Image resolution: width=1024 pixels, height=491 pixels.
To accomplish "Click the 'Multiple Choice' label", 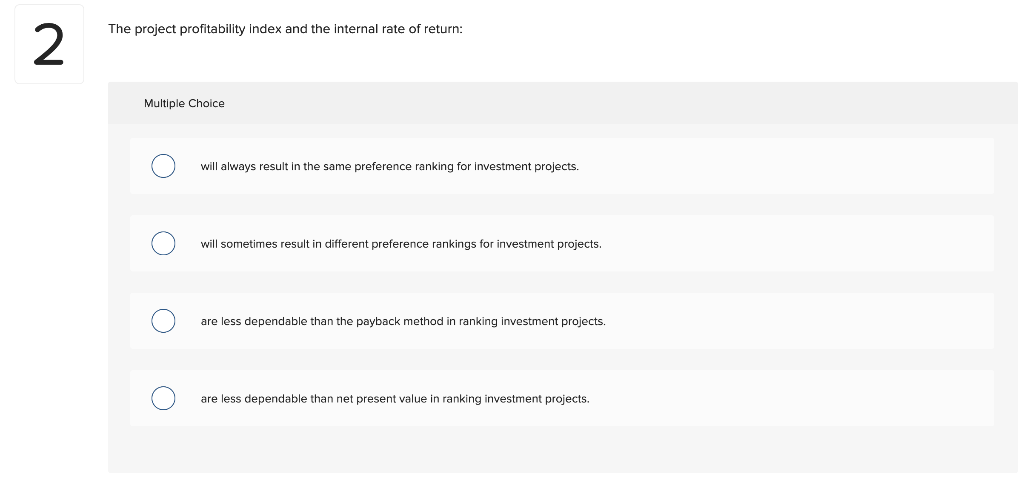I will point(184,103).
